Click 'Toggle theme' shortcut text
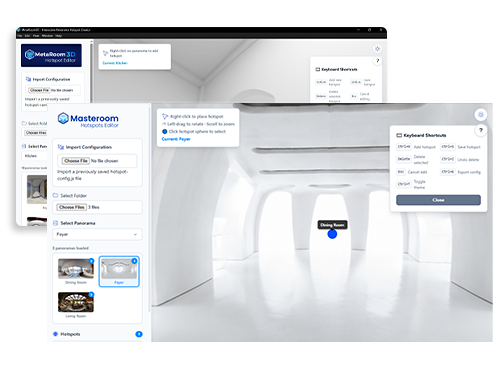Image resolution: width=503 pixels, height=375 pixels. (x=419, y=184)
